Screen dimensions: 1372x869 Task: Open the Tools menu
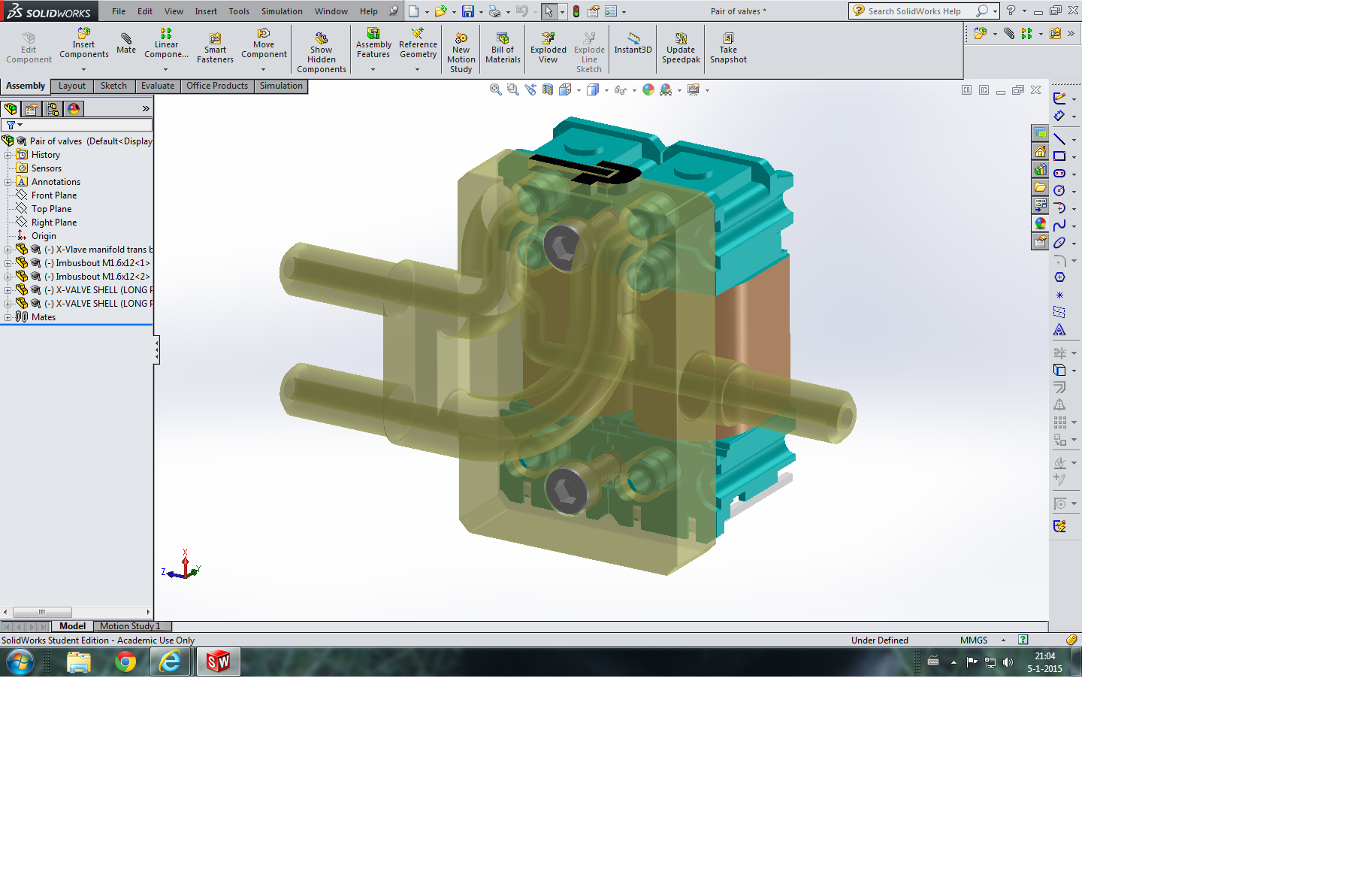239,11
